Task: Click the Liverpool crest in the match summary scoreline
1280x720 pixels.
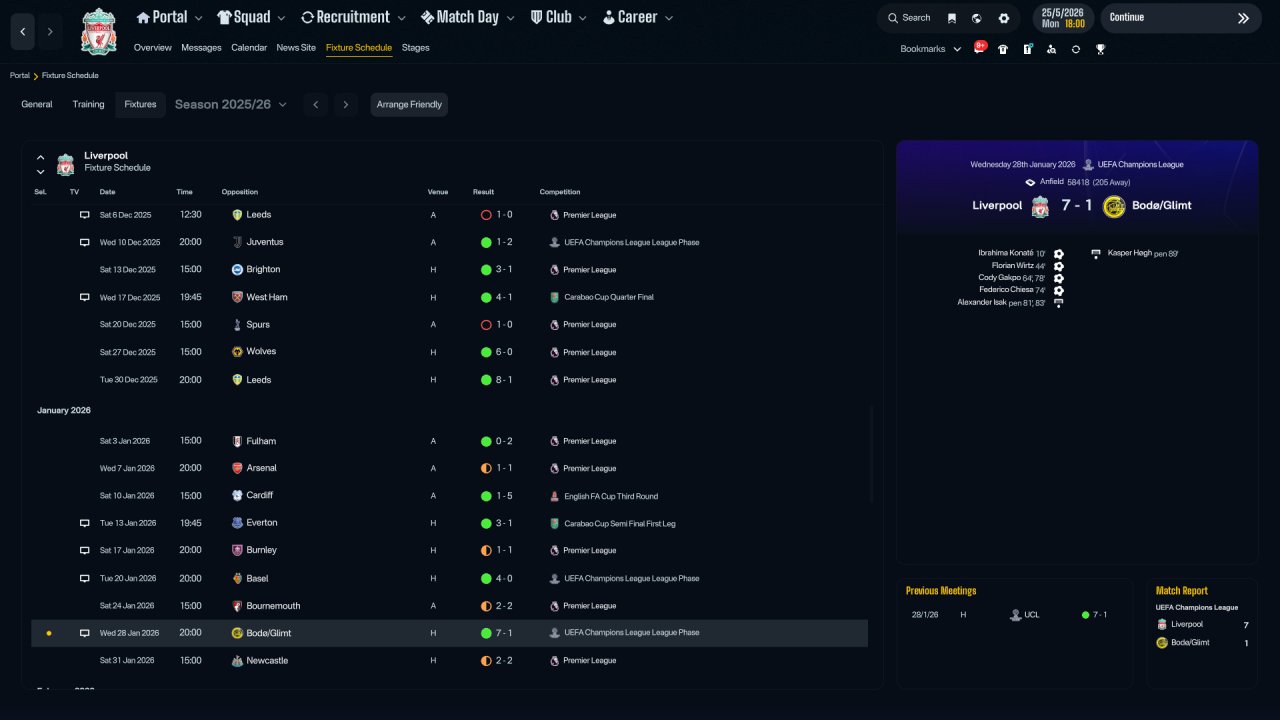Action: click(x=1040, y=206)
